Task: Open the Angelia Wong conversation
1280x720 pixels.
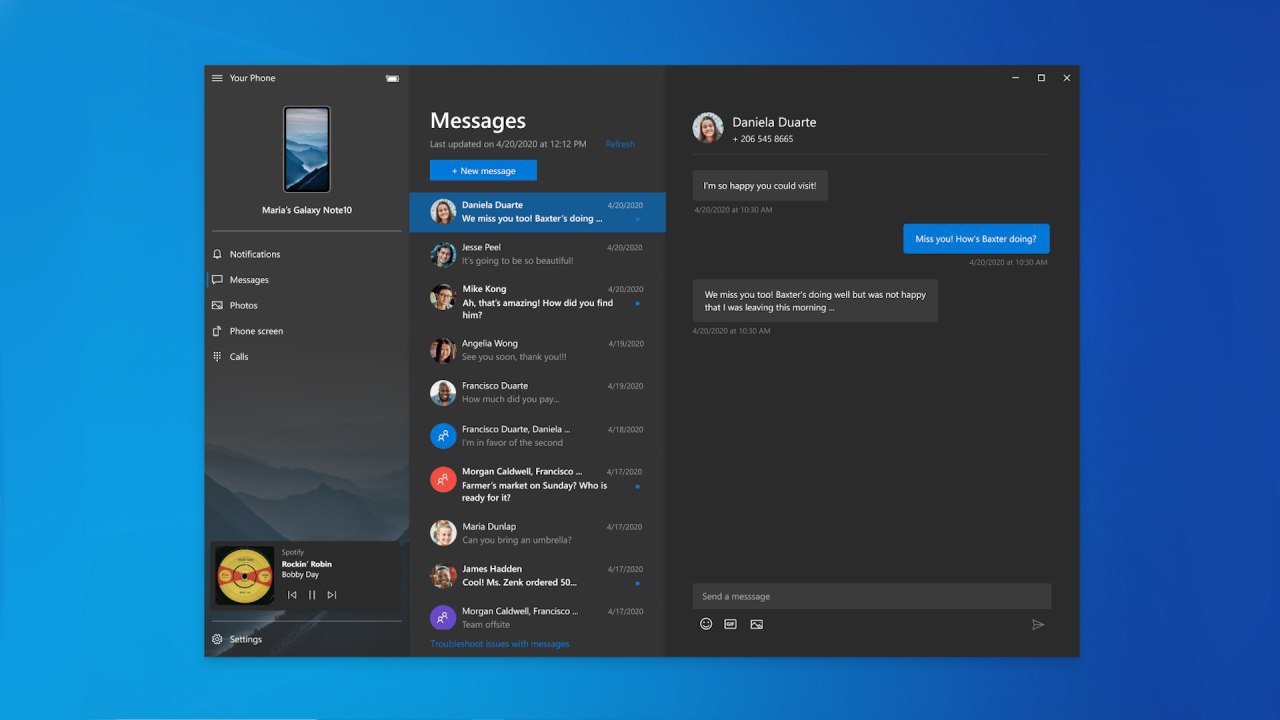Action: 537,350
